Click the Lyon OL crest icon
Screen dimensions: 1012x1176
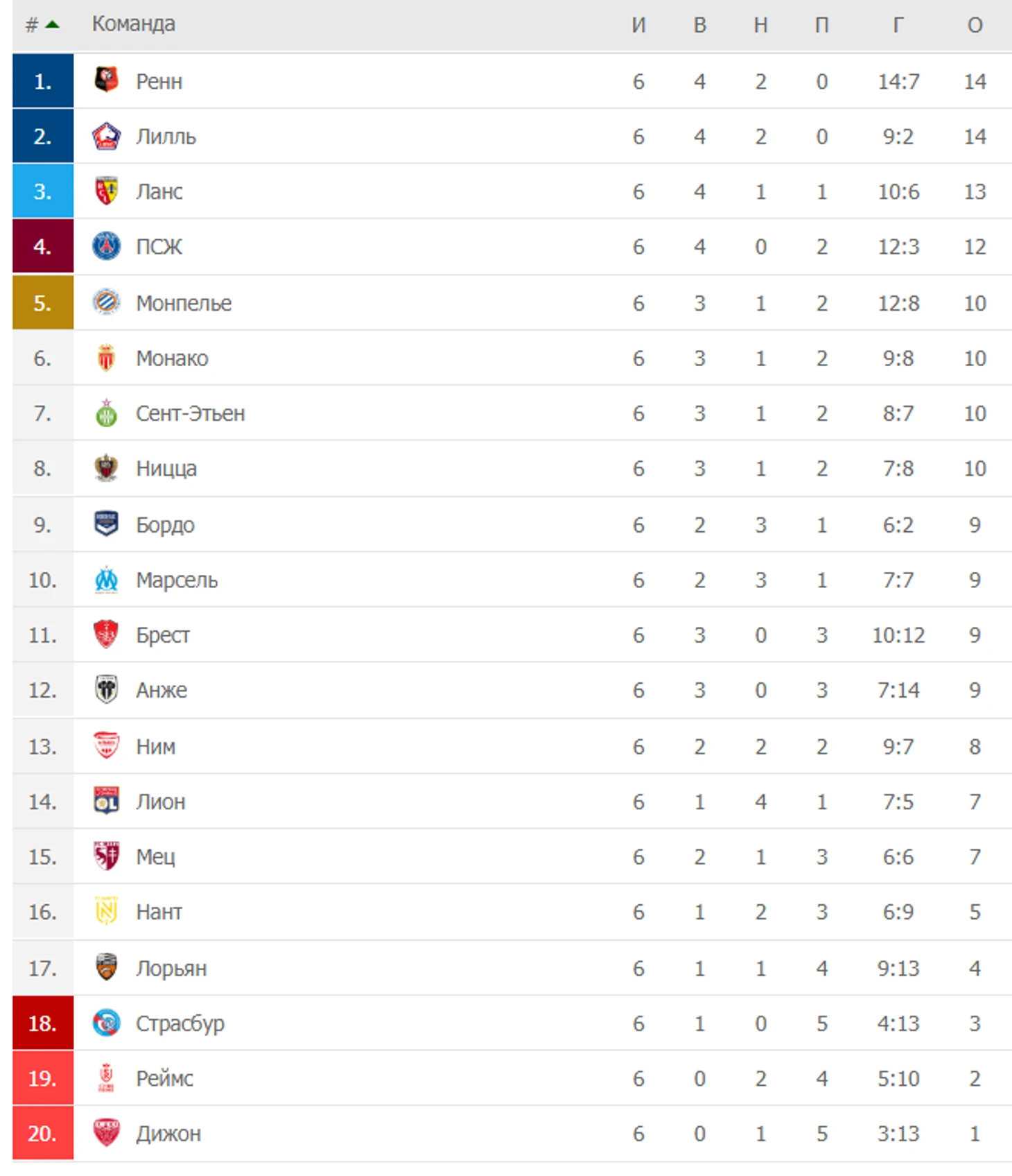pyautogui.click(x=106, y=801)
